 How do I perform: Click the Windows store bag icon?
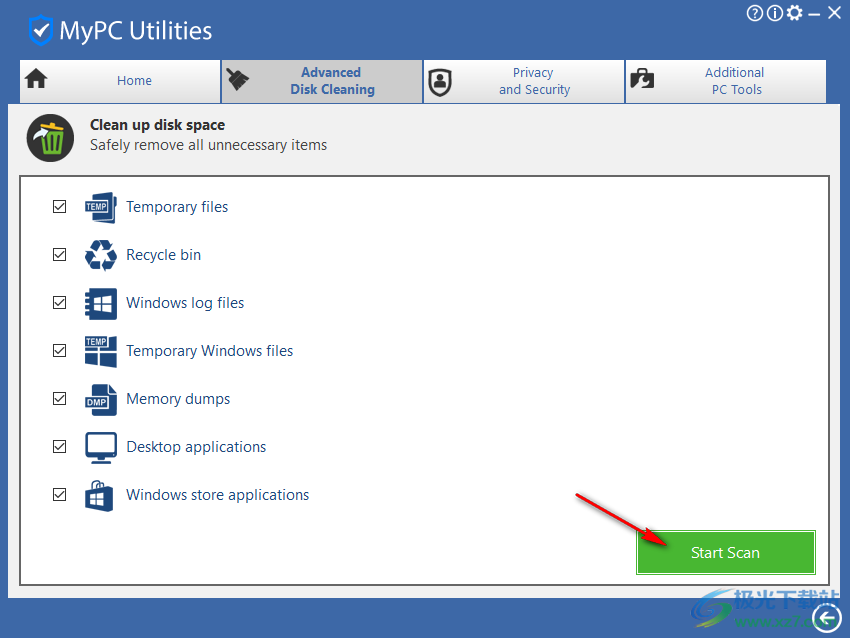(x=99, y=495)
